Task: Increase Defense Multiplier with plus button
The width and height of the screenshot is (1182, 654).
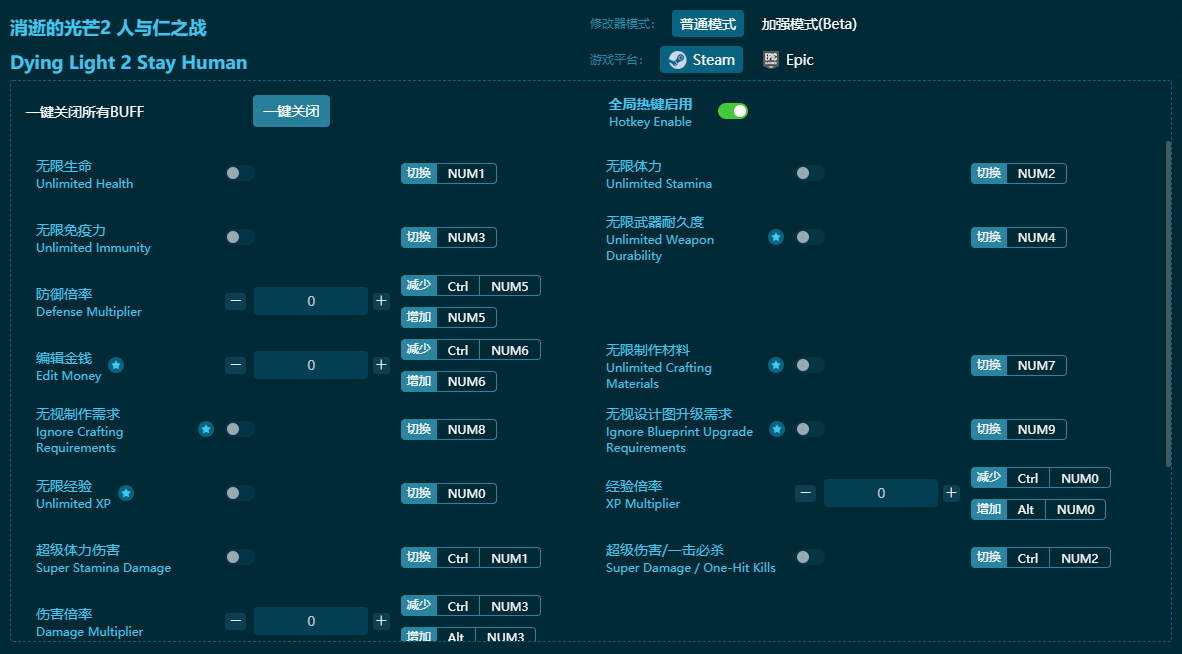Action: tap(381, 301)
